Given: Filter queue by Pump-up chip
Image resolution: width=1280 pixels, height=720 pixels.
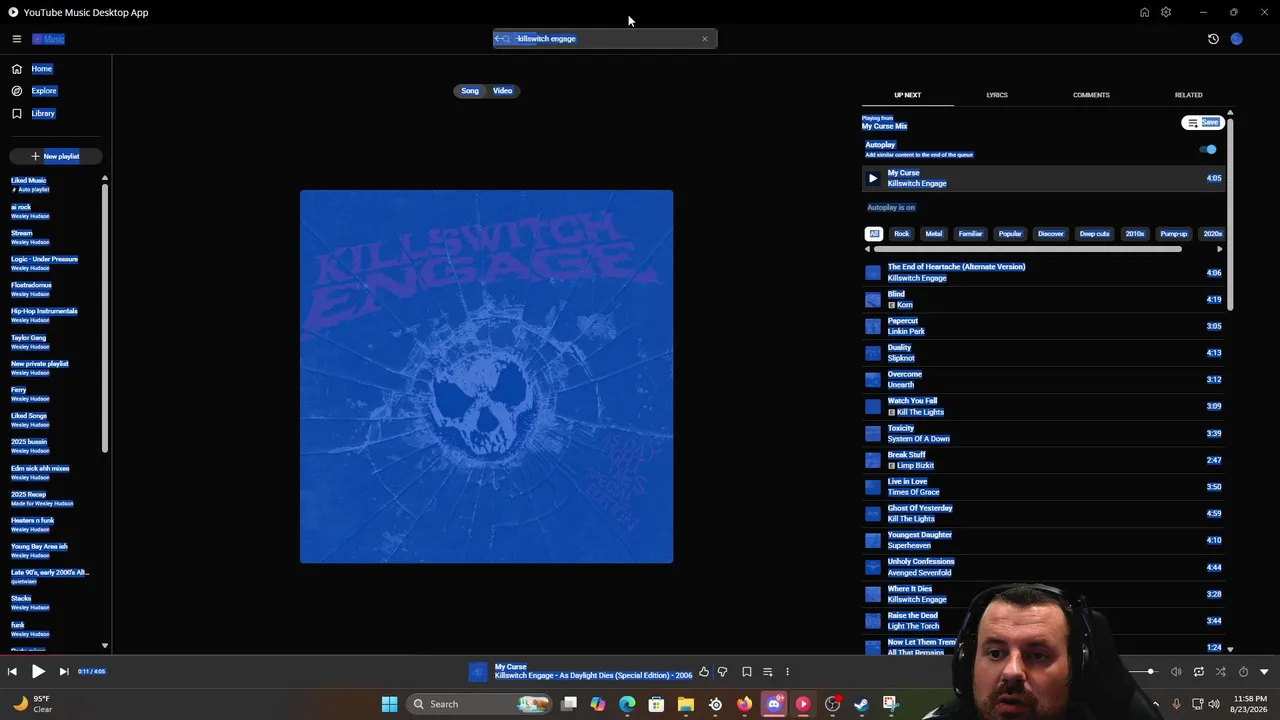Looking at the screenshot, I should [1174, 234].
